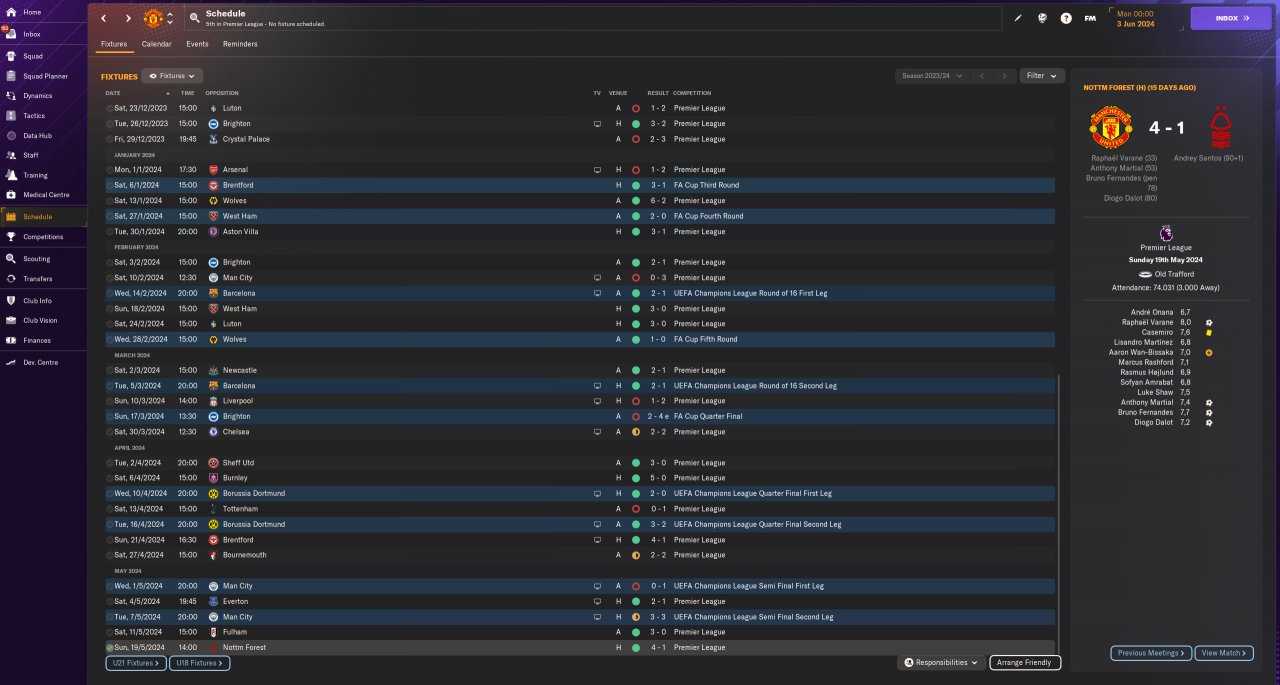
Task: Open Home from the sidebar
Action: coord(32,12)
